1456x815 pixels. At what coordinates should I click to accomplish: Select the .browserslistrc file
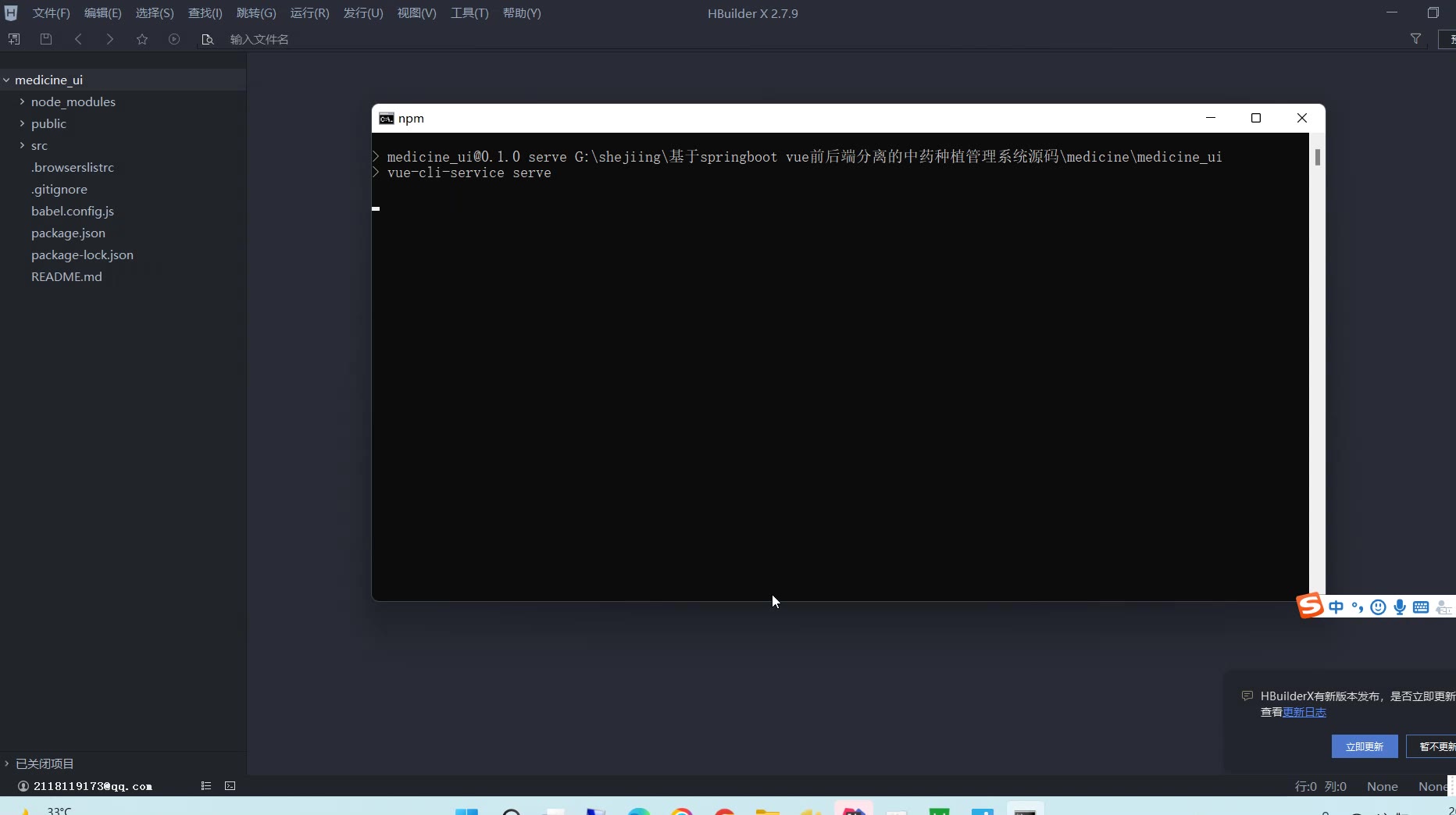click(x=73, y=167)
